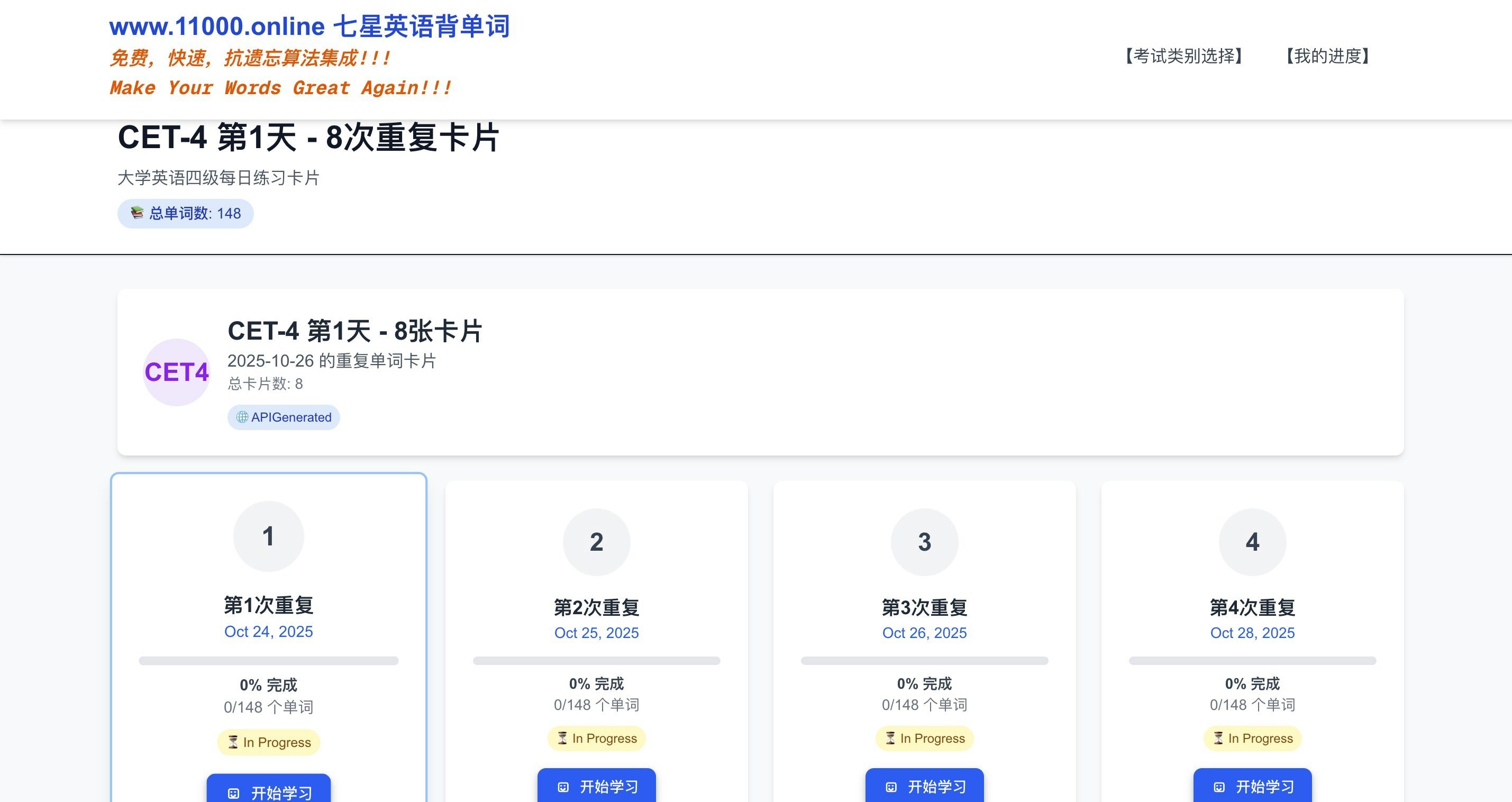Start learning on 第1次重复 card

pyautogui.click(x=268, y=788)
